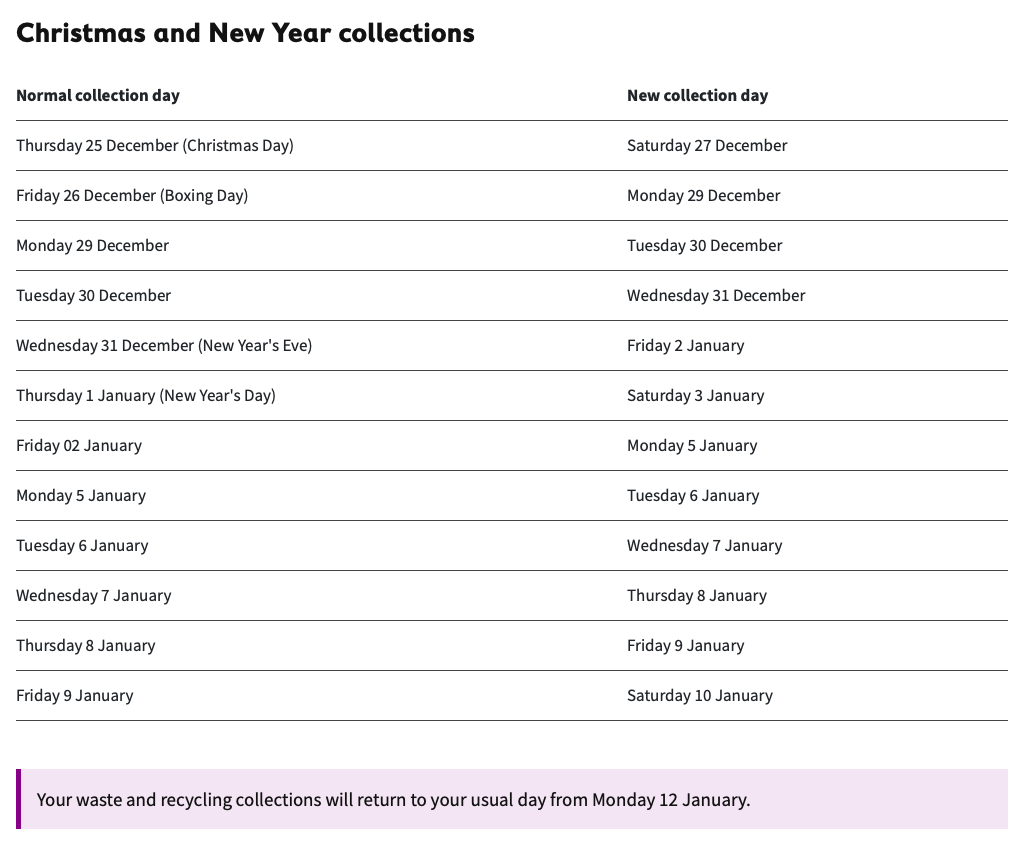Click the Saturday 10 January cell
The width and height of the screenshot is (1018, 842).
pos(699,696)
